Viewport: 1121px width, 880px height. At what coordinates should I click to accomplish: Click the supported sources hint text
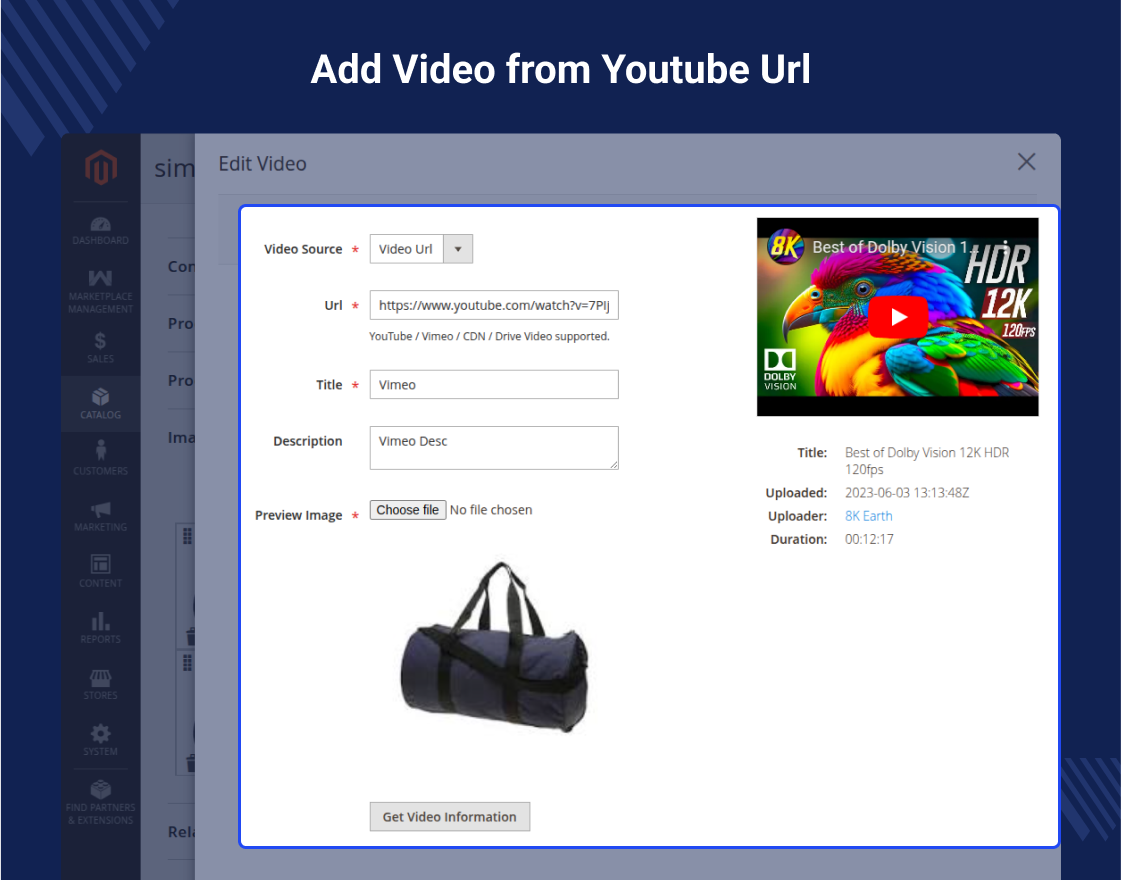(x=489, y=336)
